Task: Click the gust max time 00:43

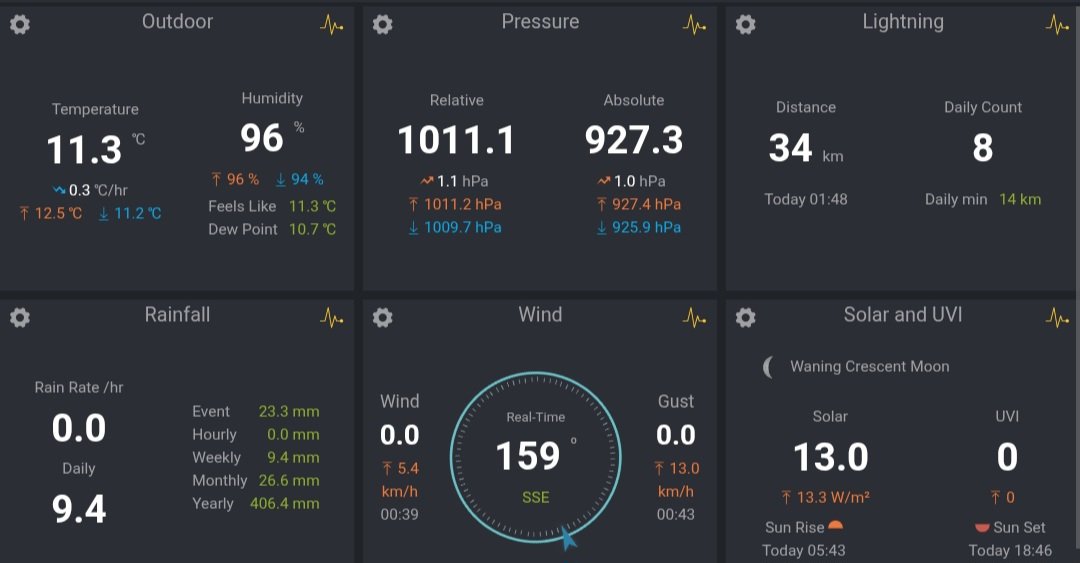Action: point(676,514)
